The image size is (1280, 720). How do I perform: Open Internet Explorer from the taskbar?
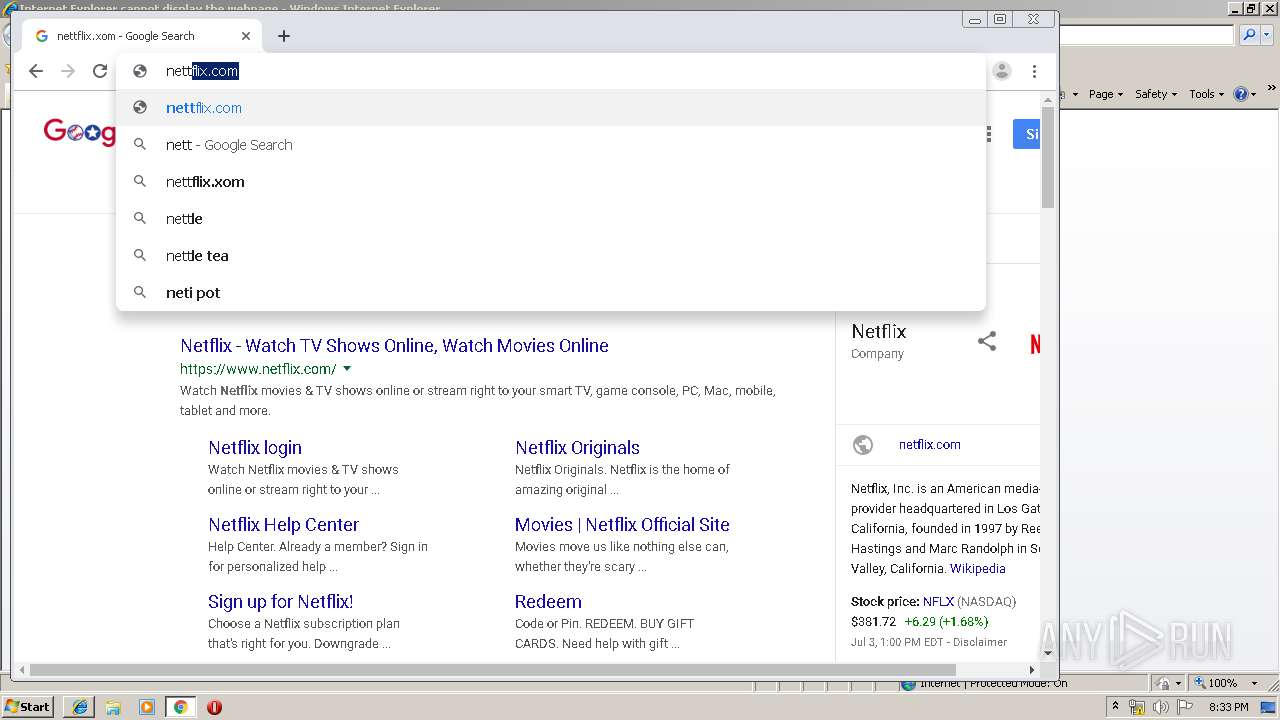79,707
